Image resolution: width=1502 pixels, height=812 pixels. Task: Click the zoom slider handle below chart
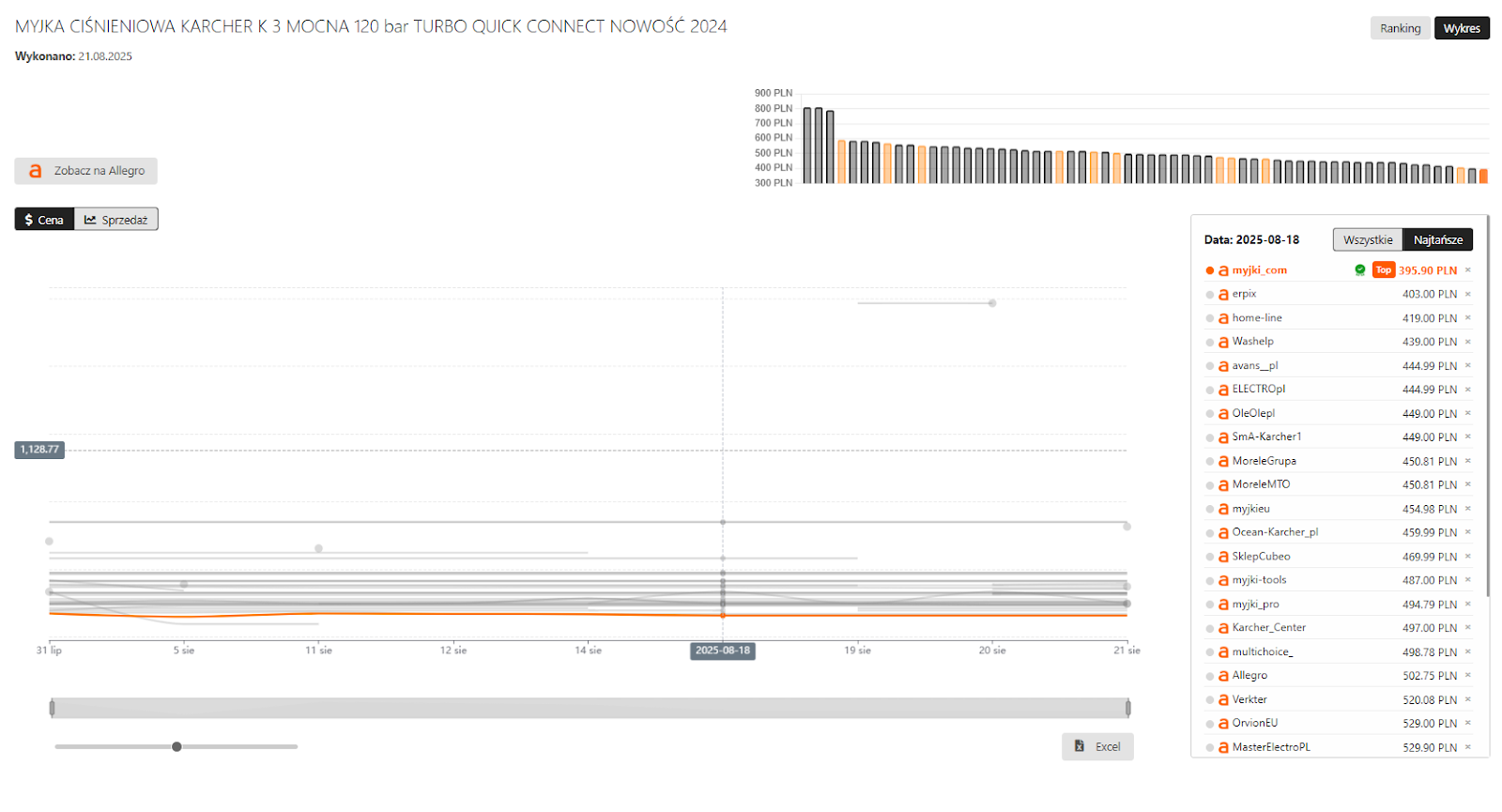(176, 747)
